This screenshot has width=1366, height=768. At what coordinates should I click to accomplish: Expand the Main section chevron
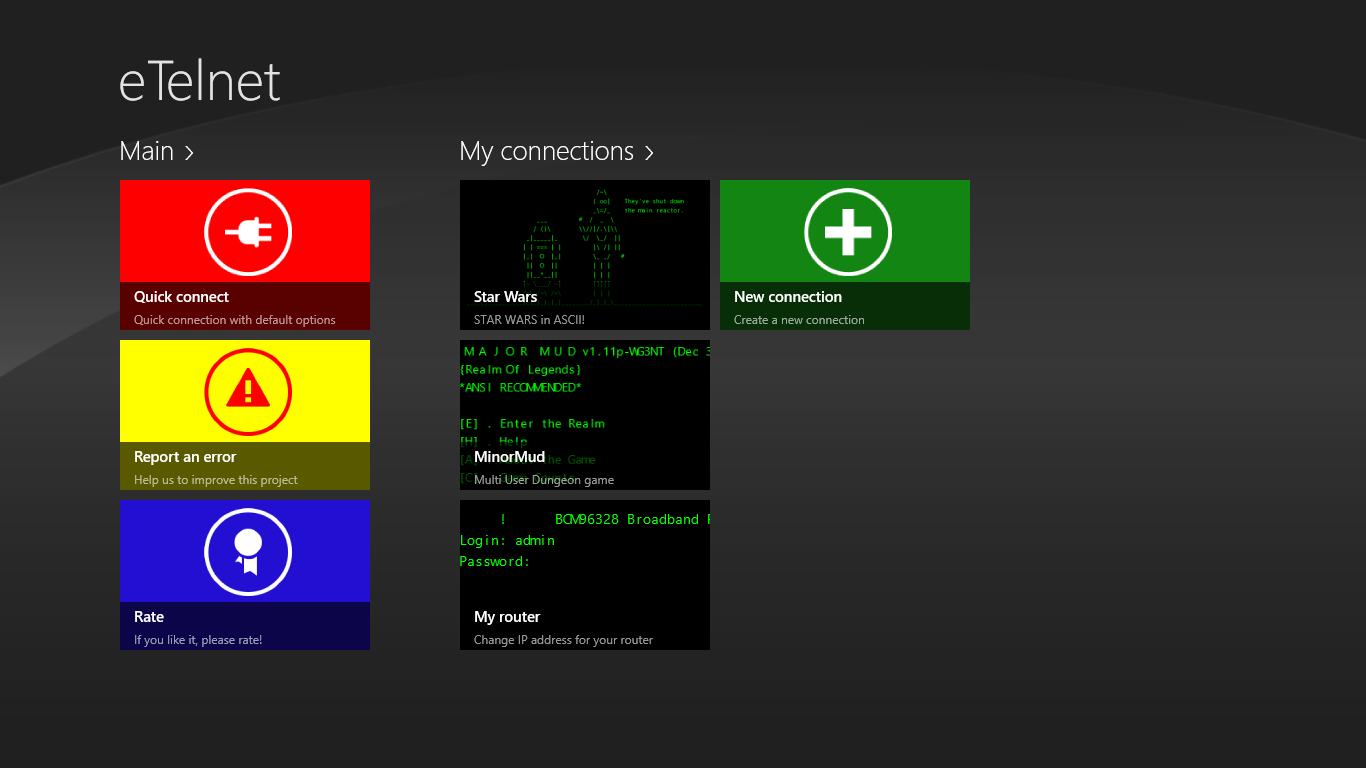pyautogui.click(x=189, y=152)
